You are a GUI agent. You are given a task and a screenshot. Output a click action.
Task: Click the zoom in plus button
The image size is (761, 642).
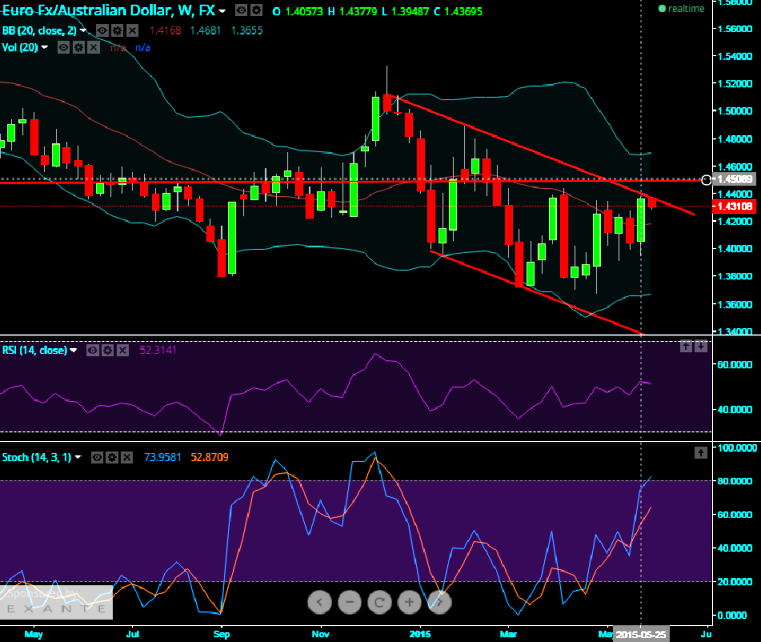point(410,603)
